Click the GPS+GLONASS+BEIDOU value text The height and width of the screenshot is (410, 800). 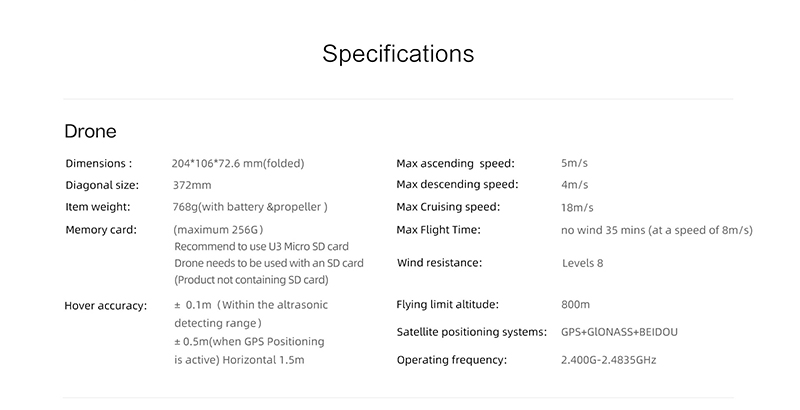click(619, 332)
